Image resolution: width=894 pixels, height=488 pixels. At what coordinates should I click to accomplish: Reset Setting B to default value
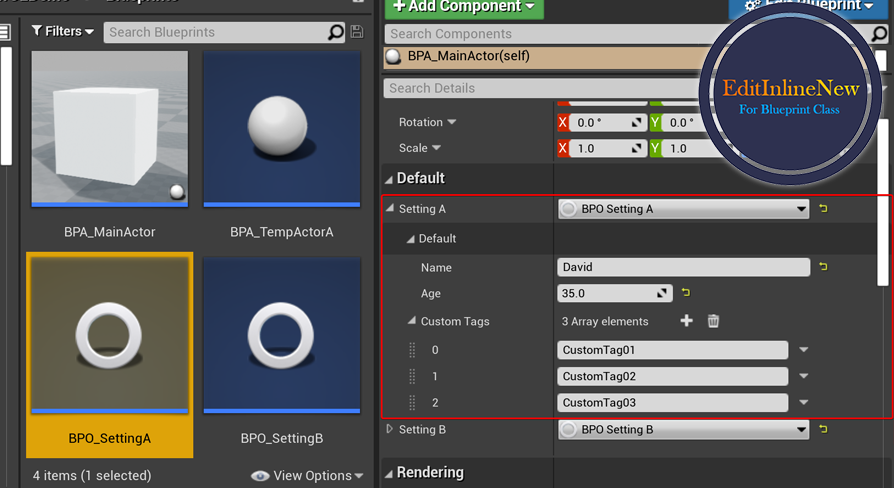point(823,429)
